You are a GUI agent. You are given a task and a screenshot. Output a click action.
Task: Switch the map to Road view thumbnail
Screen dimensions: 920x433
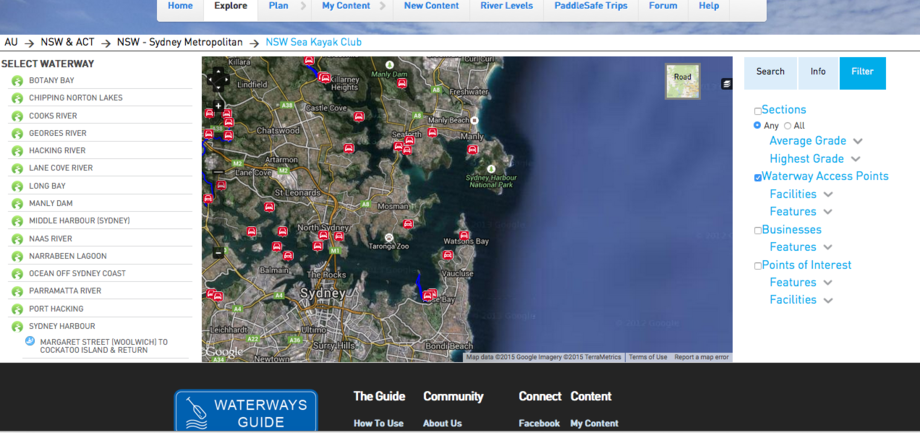coord(682,81)
